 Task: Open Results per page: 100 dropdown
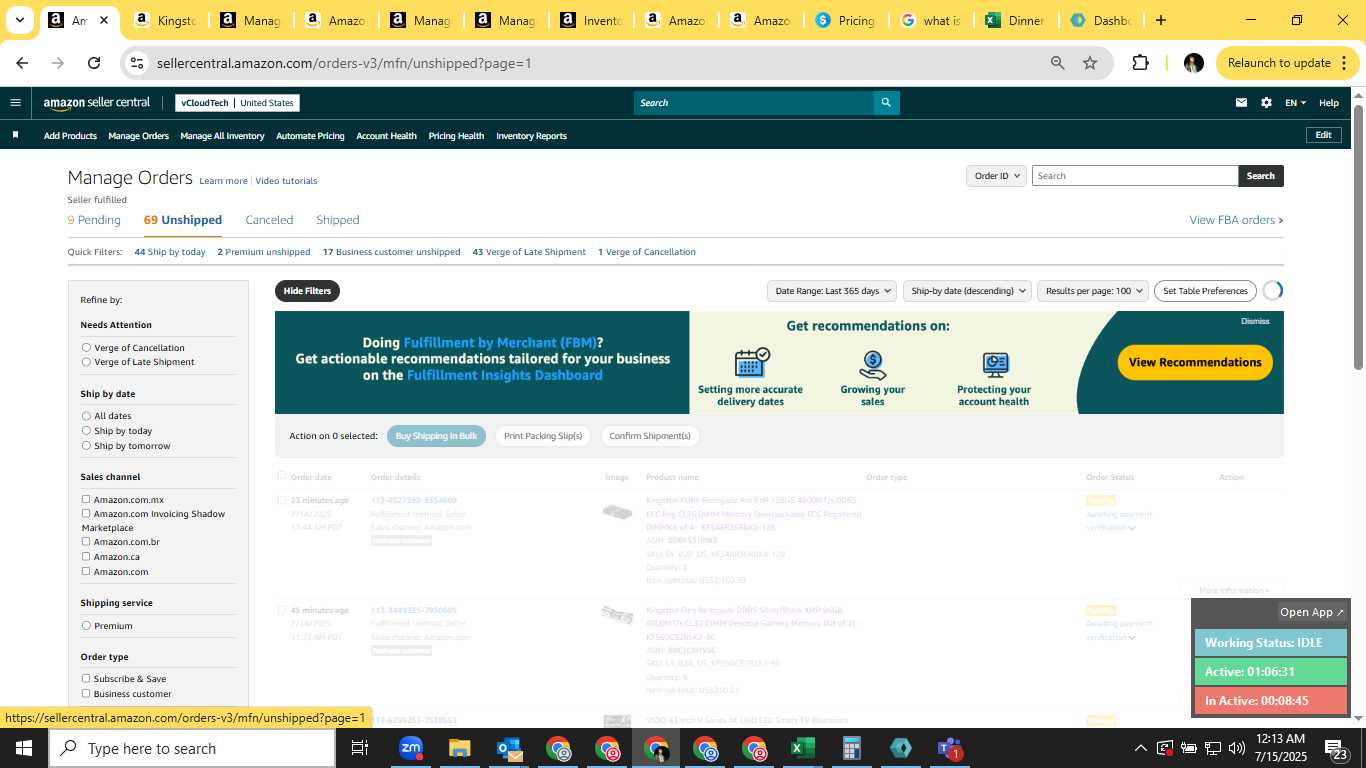[x=1093, y=291]
